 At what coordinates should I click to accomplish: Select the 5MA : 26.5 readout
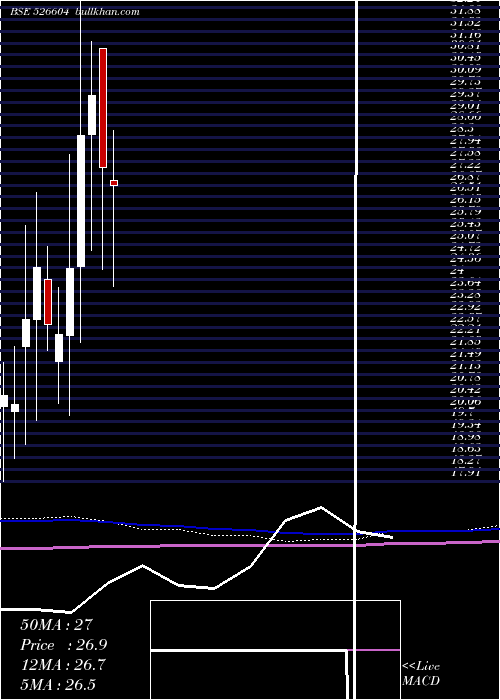pos(58,685)
